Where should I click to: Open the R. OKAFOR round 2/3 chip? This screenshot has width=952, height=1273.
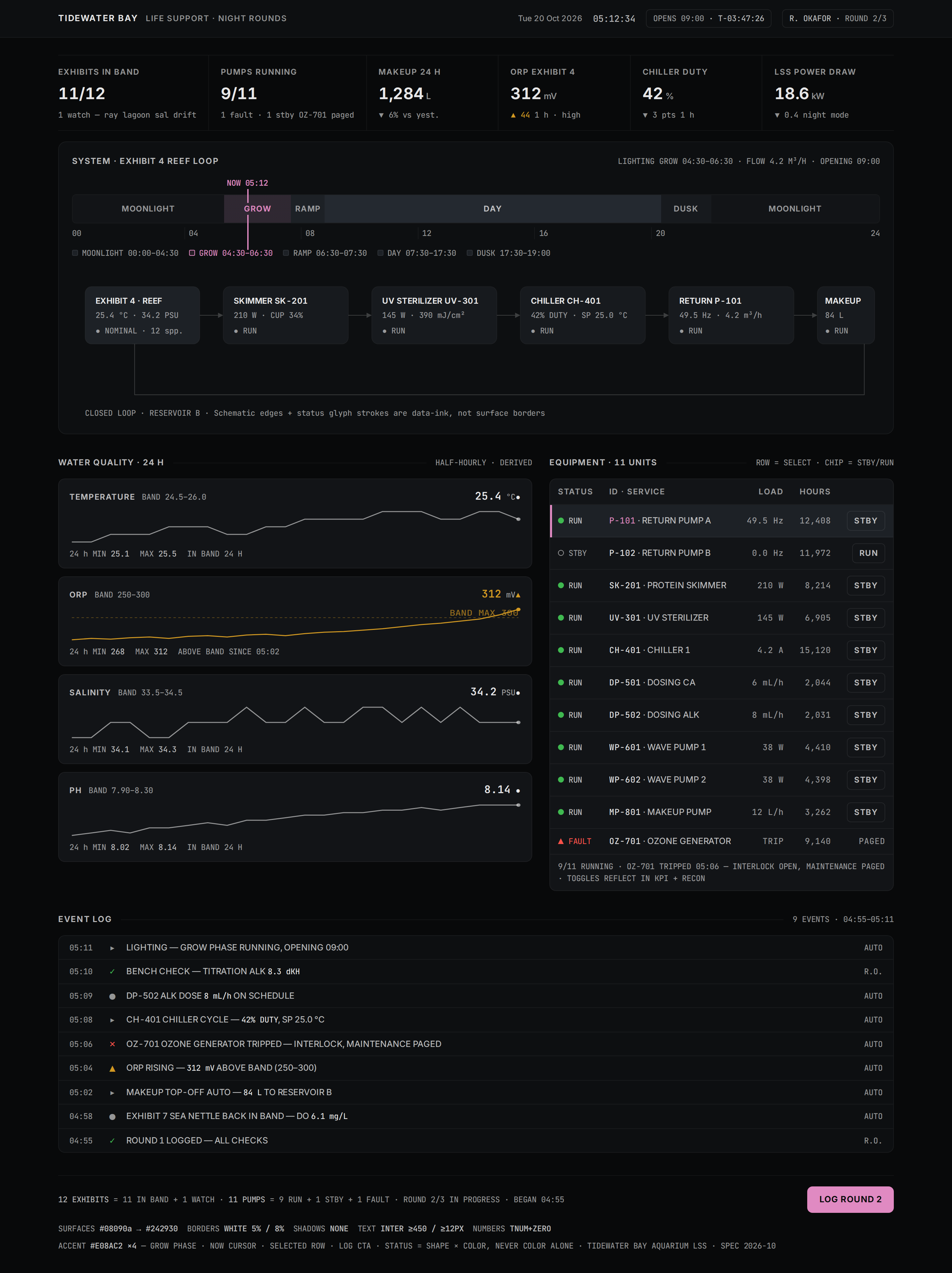click(837, 19)
